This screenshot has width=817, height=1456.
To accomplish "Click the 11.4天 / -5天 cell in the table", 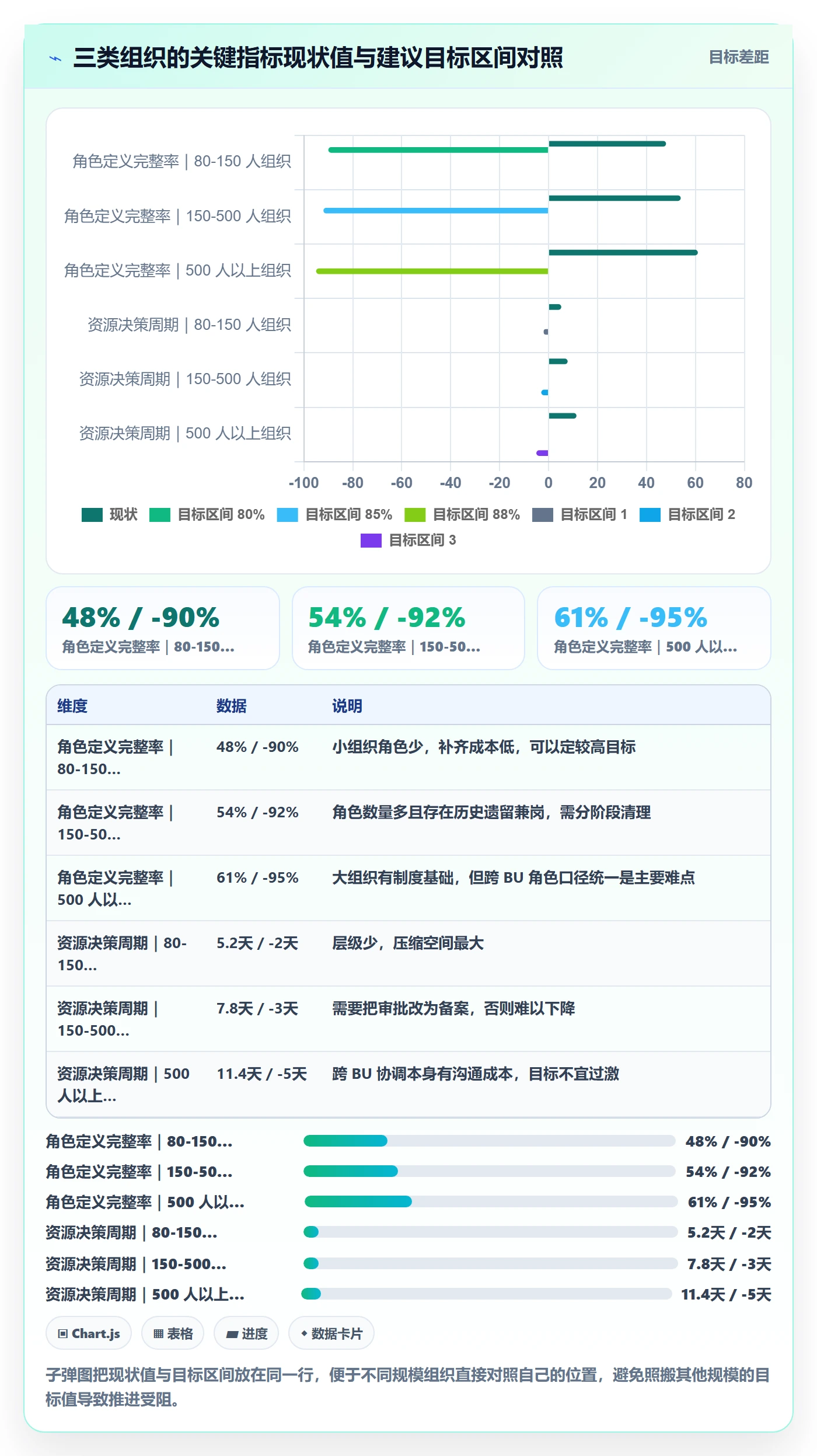I will (261, 1074).
